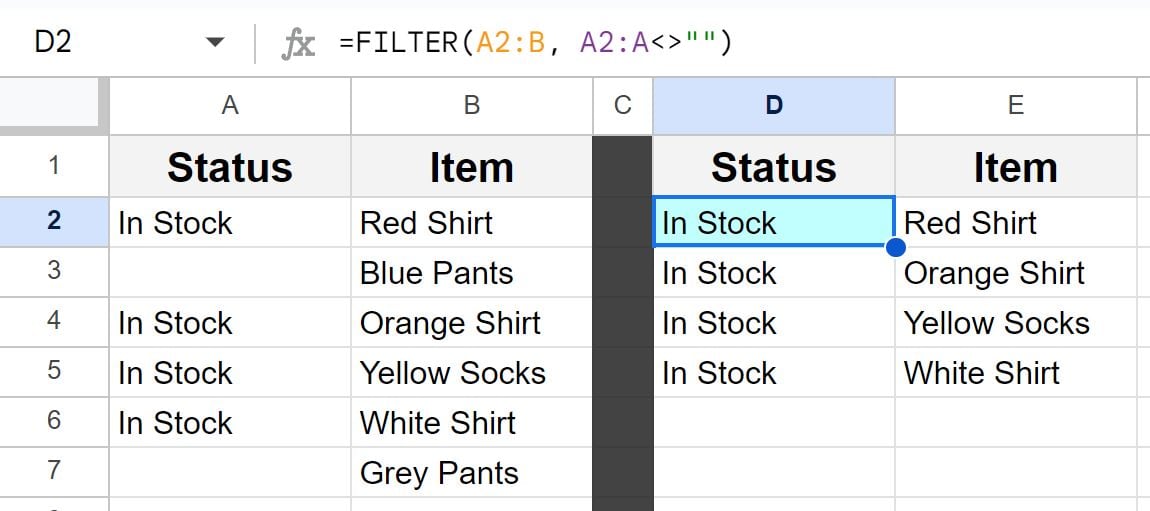
Task: Select row 7 header
Action: click(x=54, y=471)
